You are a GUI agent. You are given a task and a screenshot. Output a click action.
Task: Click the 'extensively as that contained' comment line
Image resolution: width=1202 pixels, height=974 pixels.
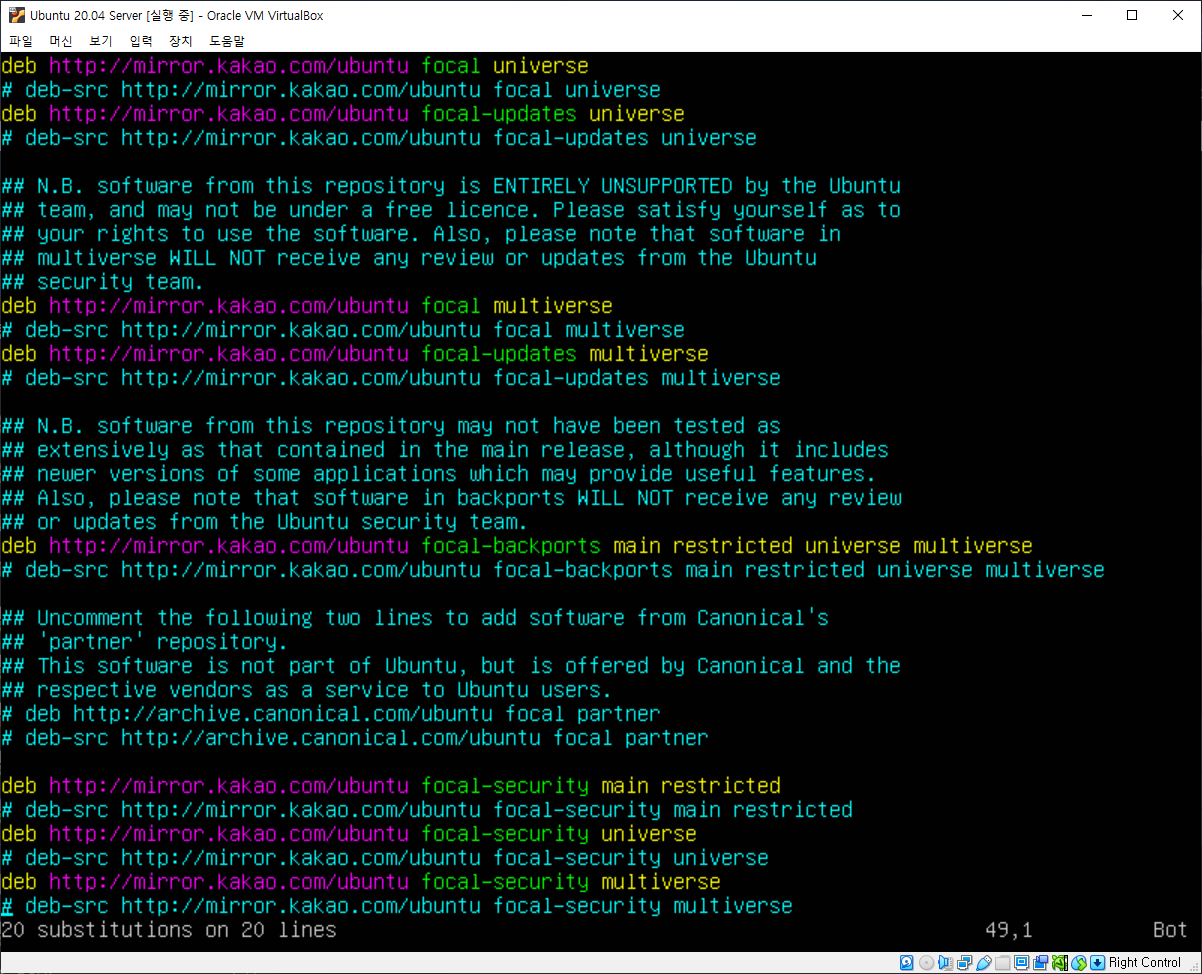[445, 450]
